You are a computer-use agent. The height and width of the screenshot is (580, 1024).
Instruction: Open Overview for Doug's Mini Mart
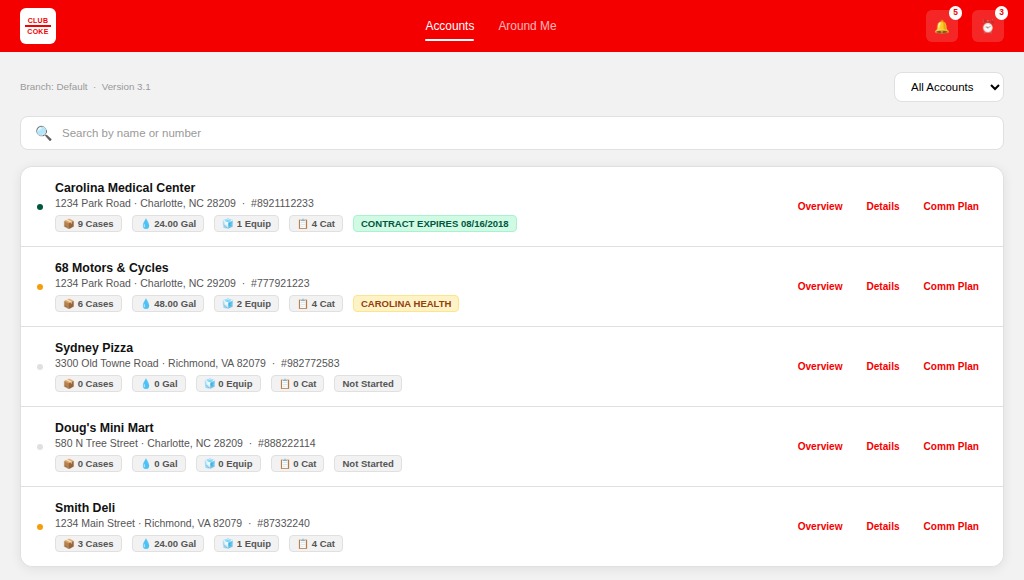tap(820, 446)
